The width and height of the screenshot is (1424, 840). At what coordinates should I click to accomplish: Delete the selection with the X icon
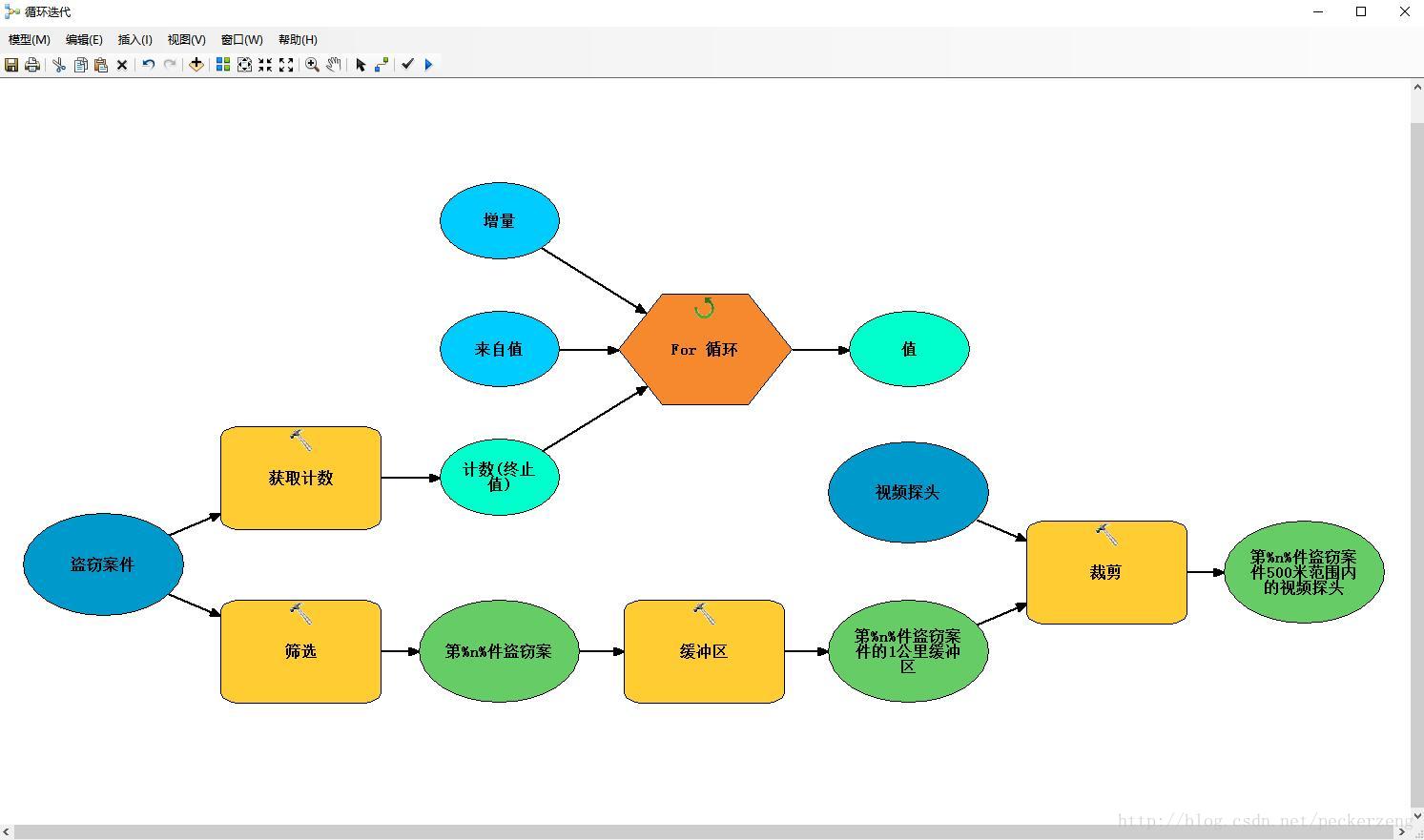click(122, 65)
